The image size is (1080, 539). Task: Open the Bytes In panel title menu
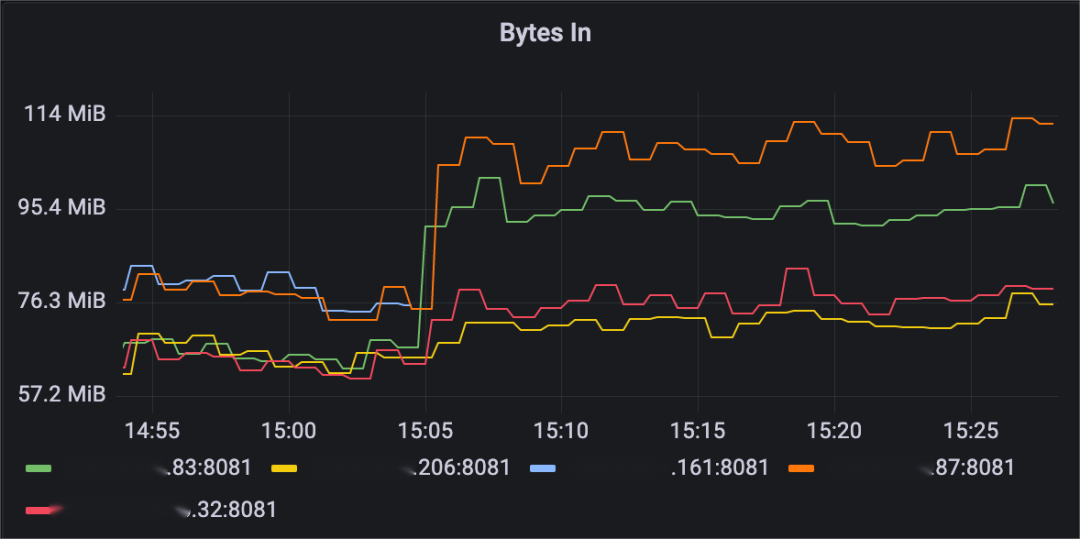[545, 33]
